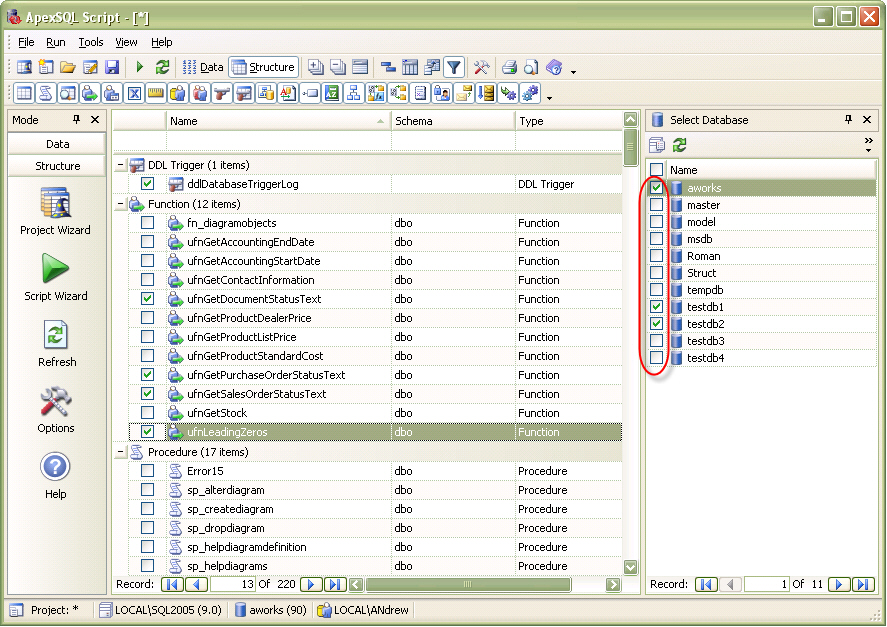The width and height of the screenshot is (887, 627).
Task: Click the Data button in toolbar
Action: tap(203, 67)
